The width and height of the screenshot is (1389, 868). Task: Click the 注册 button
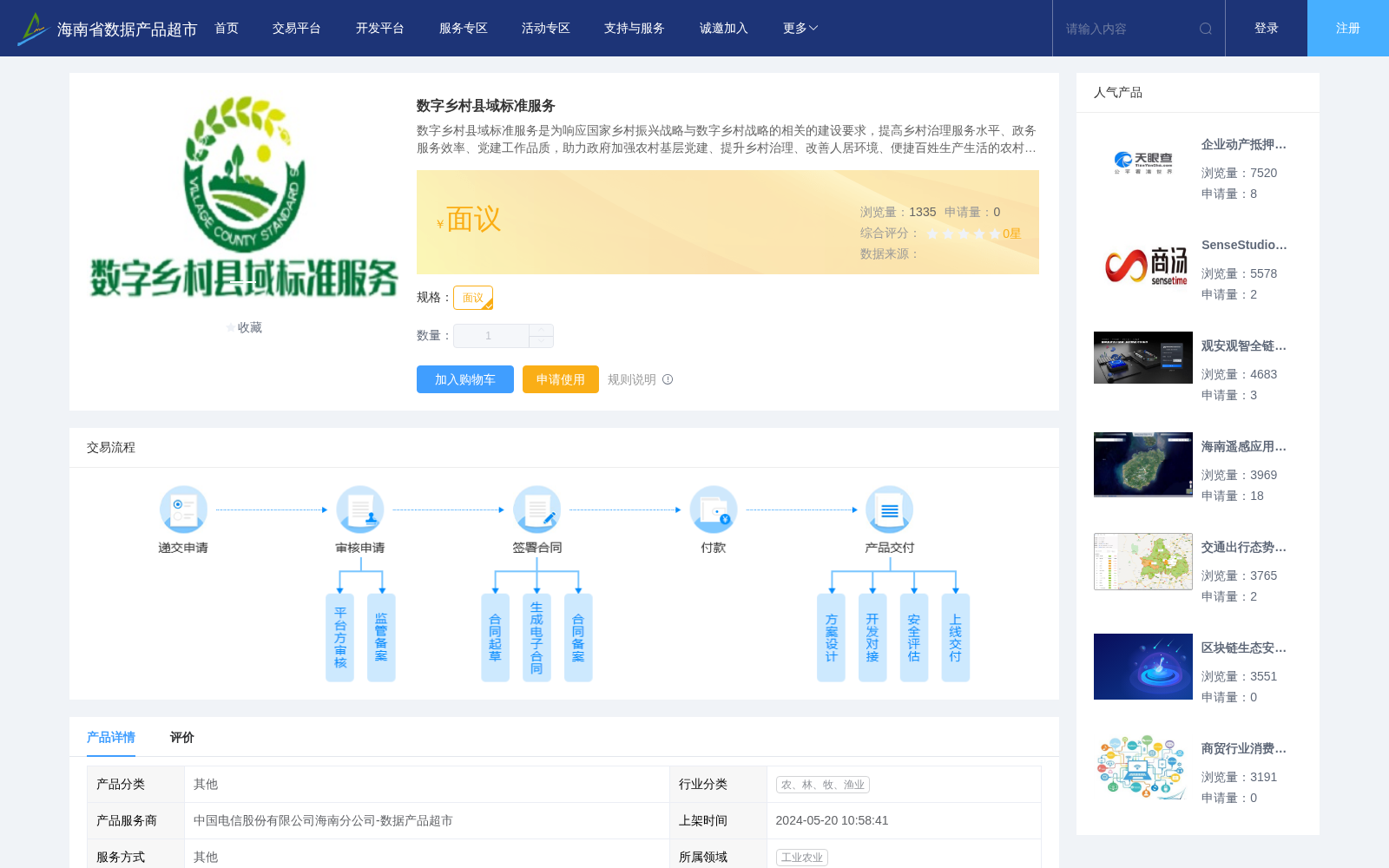tap(1348, 29)
